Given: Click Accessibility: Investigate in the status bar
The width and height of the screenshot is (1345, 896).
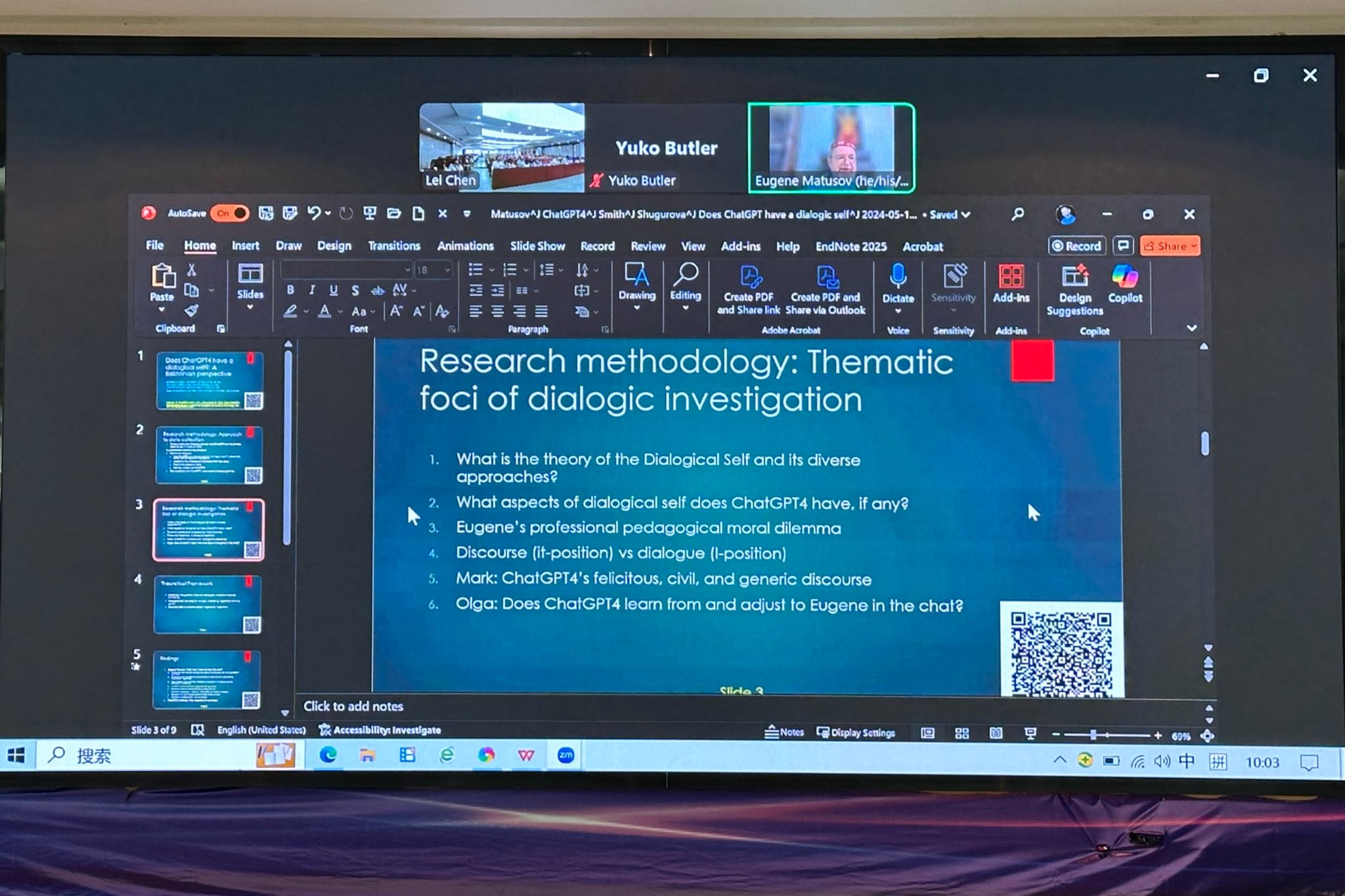Looking at the screenshot, I should (x=380, y=730).
